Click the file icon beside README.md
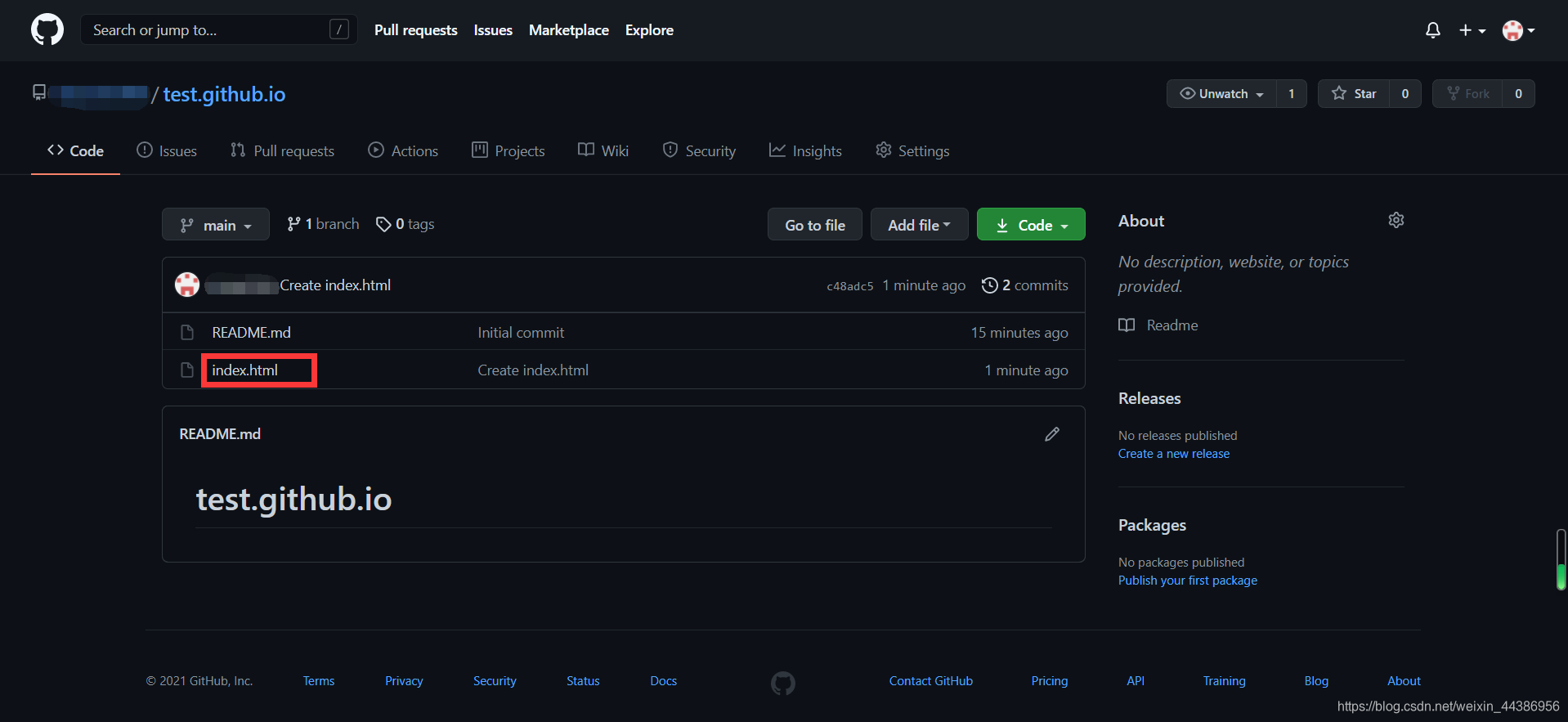This screenshot has width=1568, height=722. [187, 333]
